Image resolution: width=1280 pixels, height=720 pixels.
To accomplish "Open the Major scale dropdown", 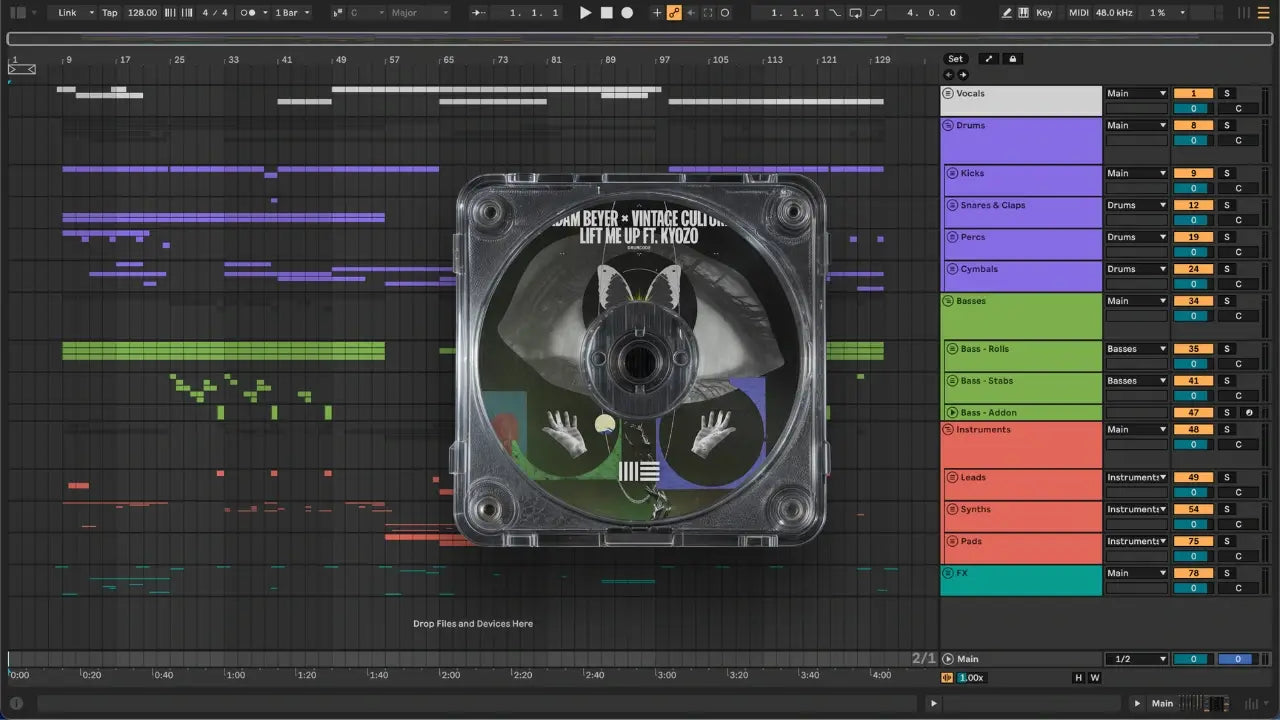I will point(420,13).
